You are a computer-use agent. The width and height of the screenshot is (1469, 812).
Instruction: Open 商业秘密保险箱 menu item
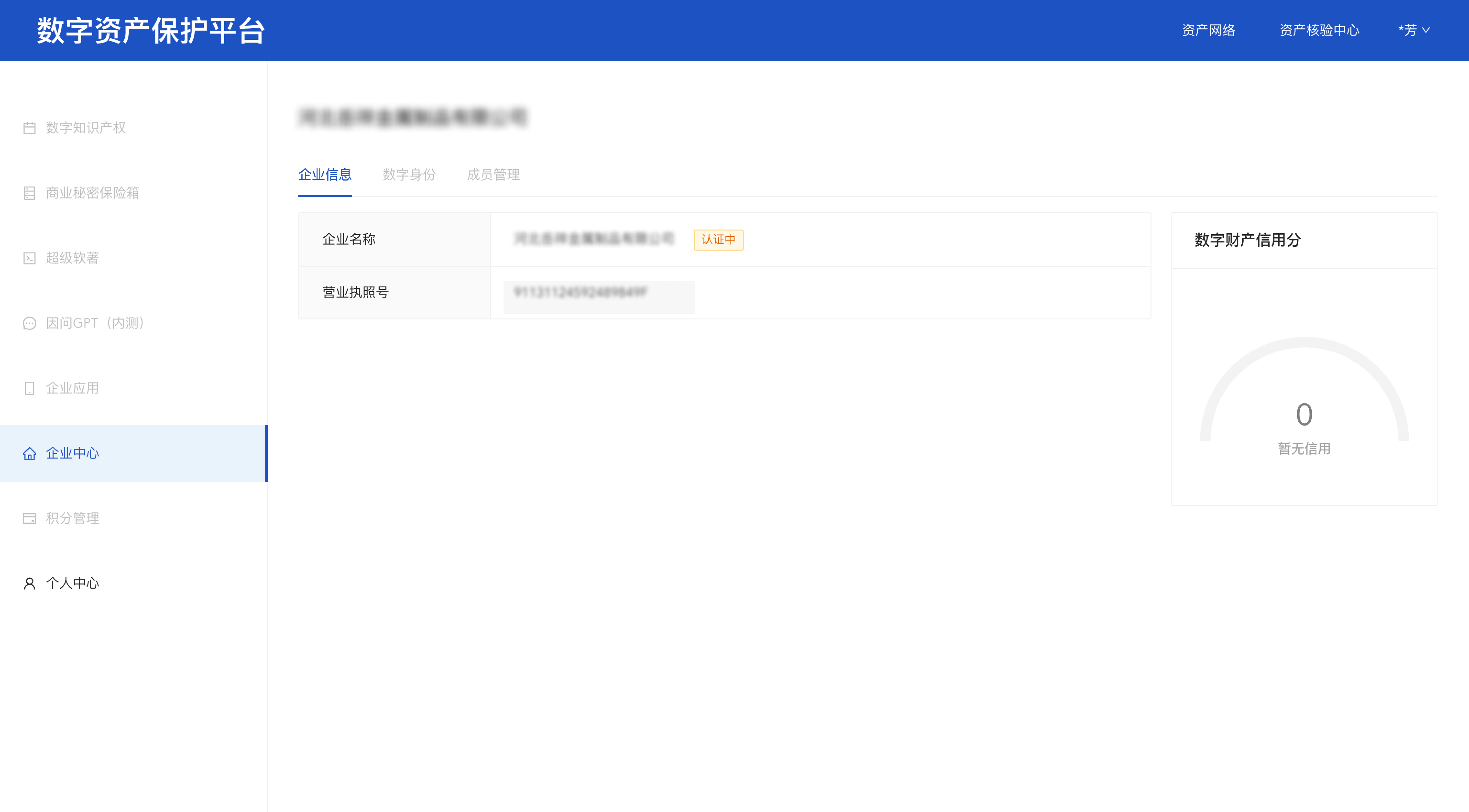point(133,193)
